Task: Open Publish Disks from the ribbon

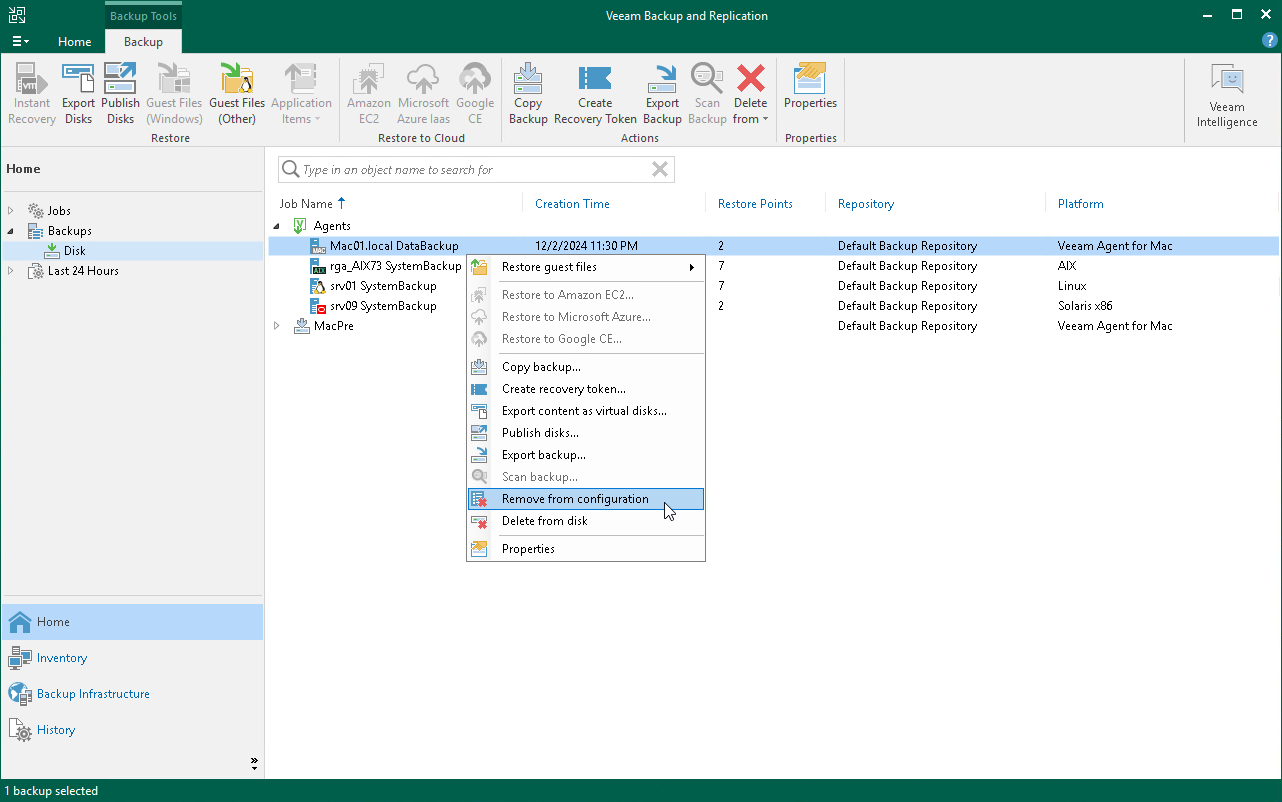Action: [x=120, y=92]
